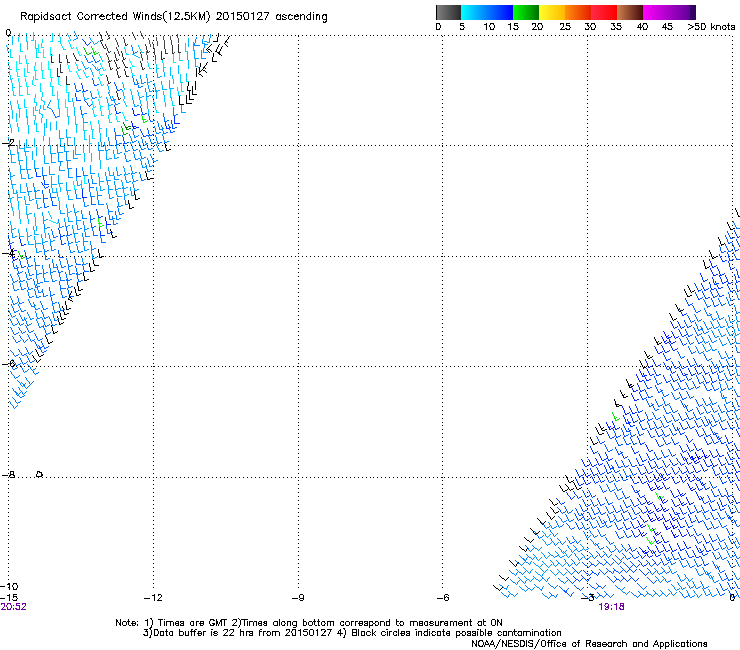This screenshot has width=740, height=650.
Task: Click the purple pass time "20:52"
Action: (x=14, y=607)
